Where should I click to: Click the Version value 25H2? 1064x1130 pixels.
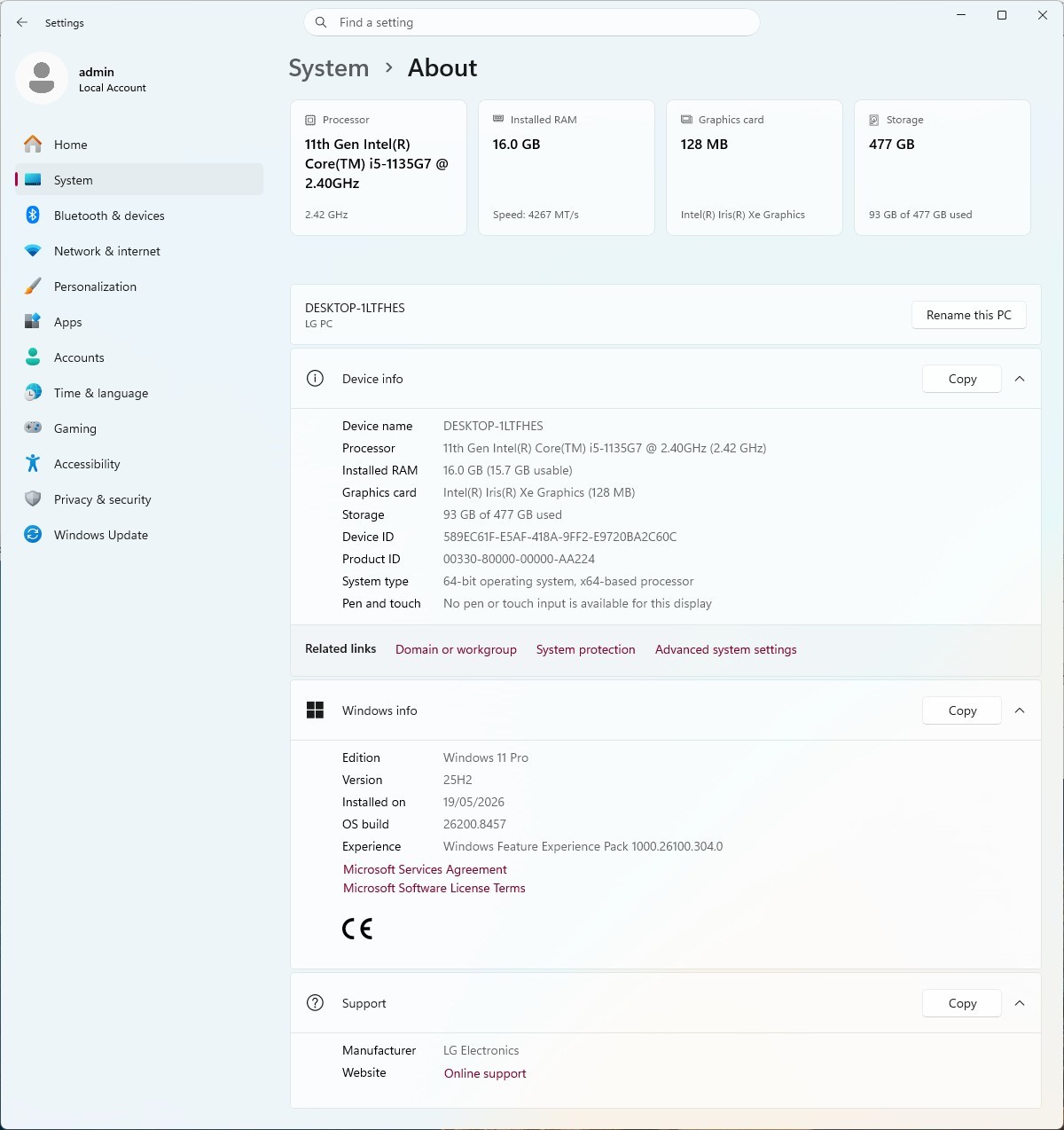[x=458, y=780]
